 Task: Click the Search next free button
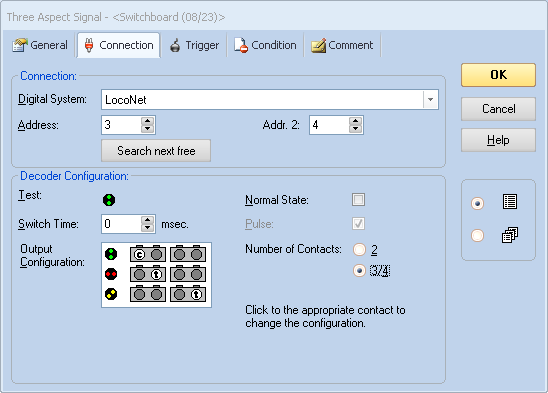tap(156, 151)
